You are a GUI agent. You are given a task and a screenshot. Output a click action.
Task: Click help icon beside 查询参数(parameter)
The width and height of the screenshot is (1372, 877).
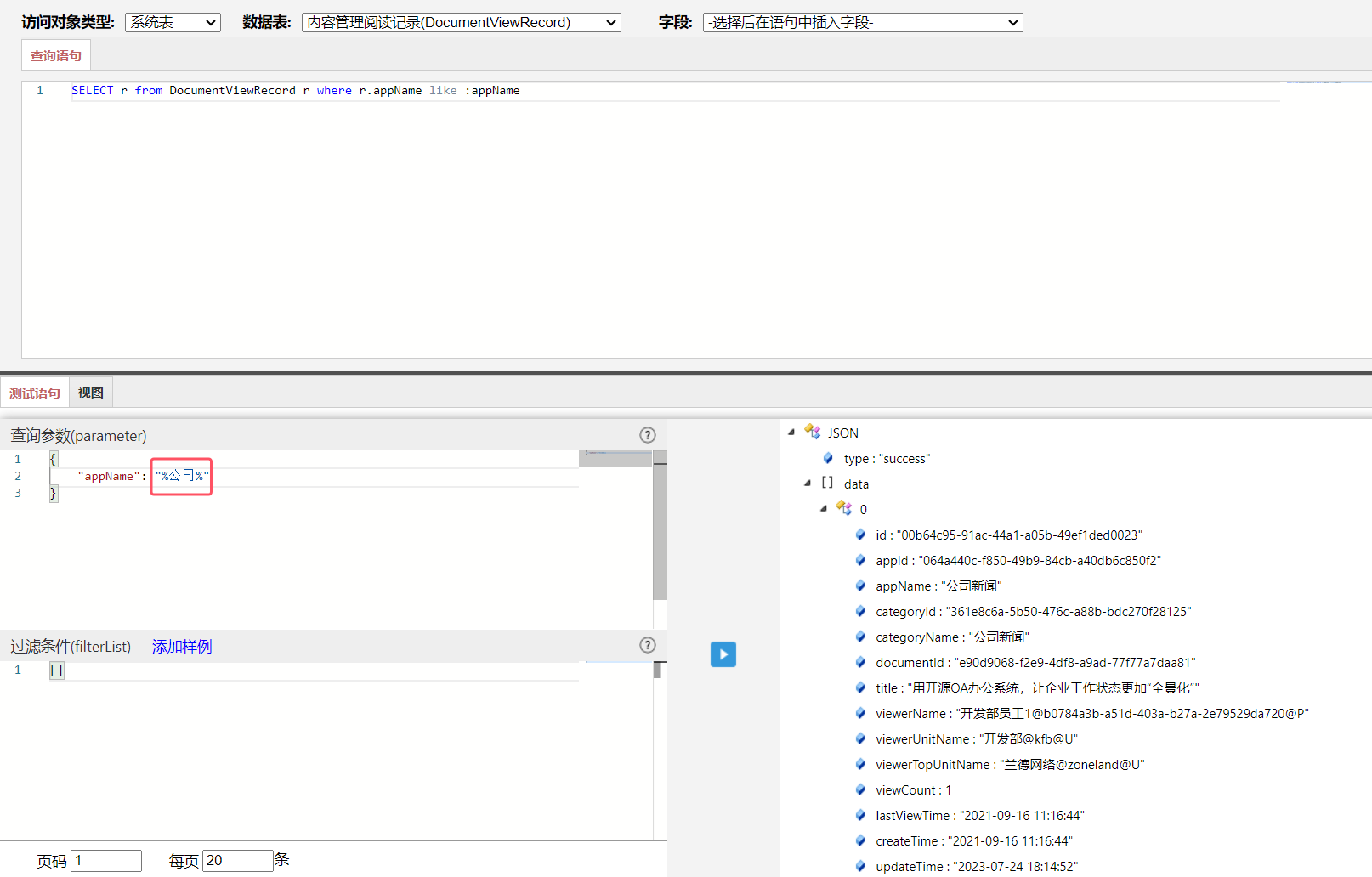648,435
